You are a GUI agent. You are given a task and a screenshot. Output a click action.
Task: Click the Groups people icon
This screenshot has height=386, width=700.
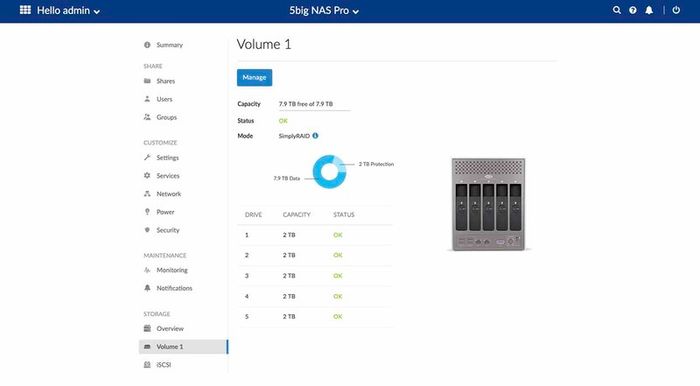pyautogui.click(x=147, y=117)
